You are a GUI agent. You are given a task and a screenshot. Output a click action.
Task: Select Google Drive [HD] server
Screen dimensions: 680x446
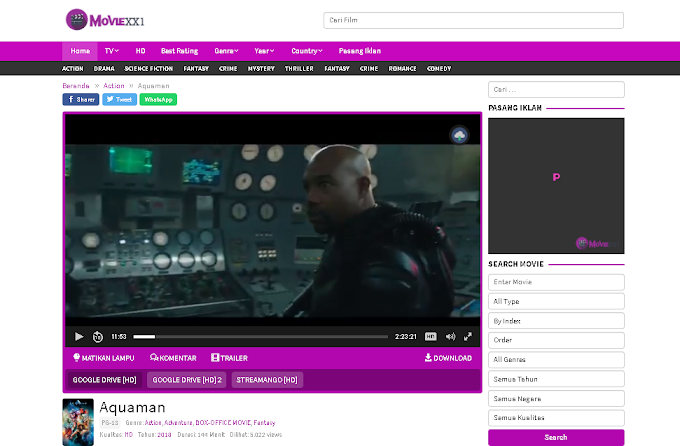pyautogui.click(x=105, y=380)
